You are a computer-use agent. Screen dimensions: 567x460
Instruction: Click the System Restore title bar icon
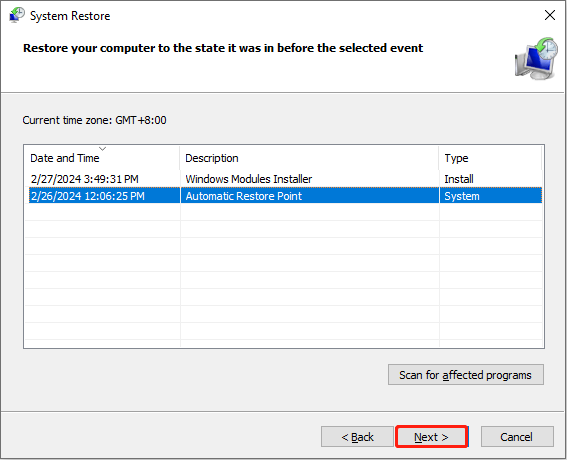(x=17, y=15)
